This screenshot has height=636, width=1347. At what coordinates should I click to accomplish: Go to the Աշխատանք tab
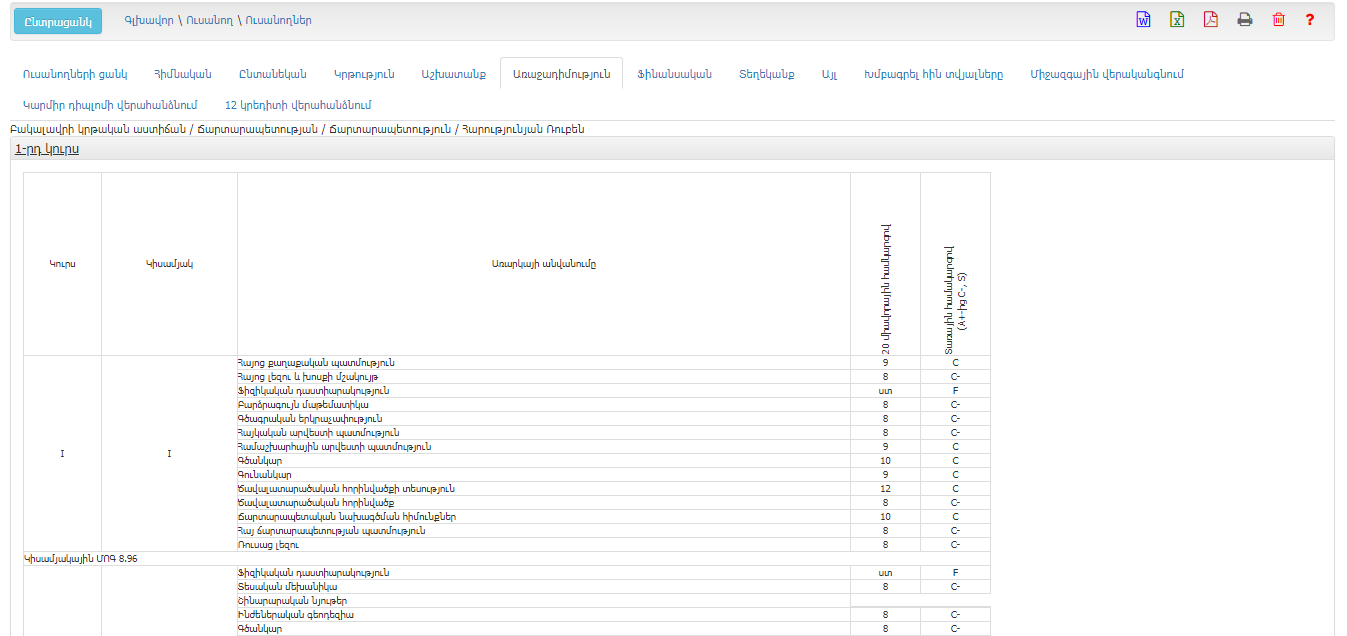[x=453, y=74]
